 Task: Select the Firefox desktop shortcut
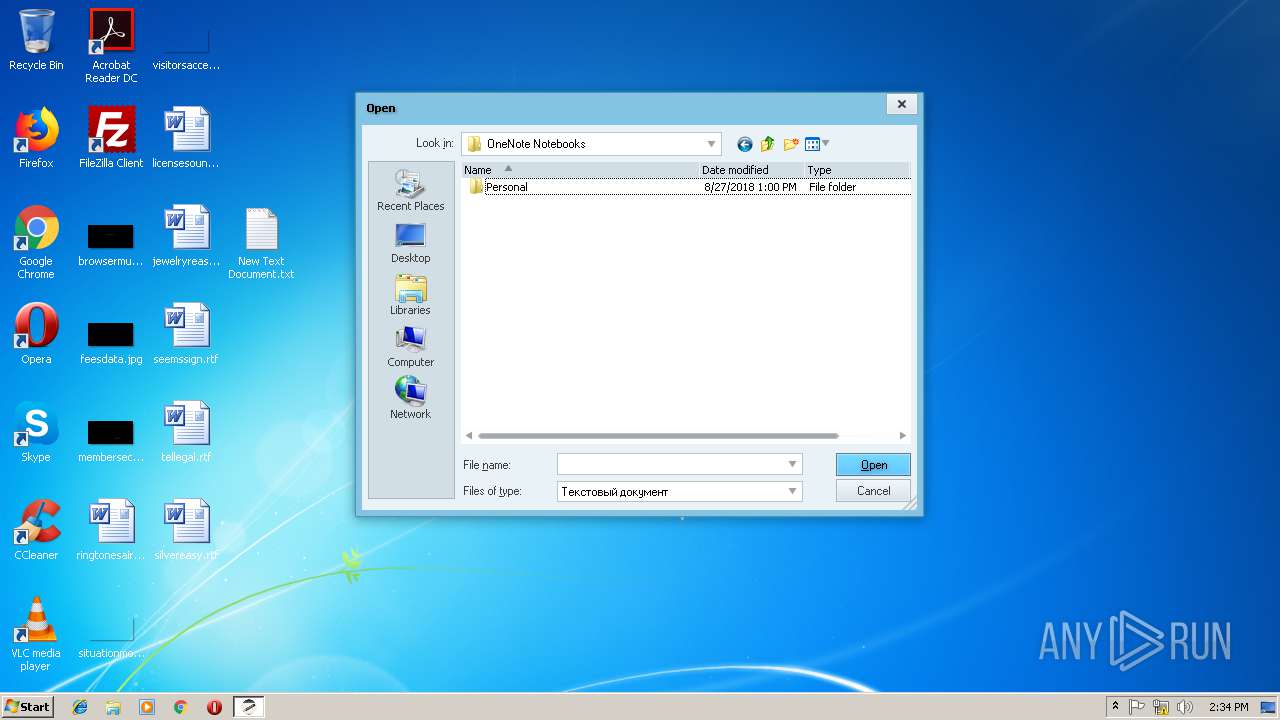pos(36,138)
